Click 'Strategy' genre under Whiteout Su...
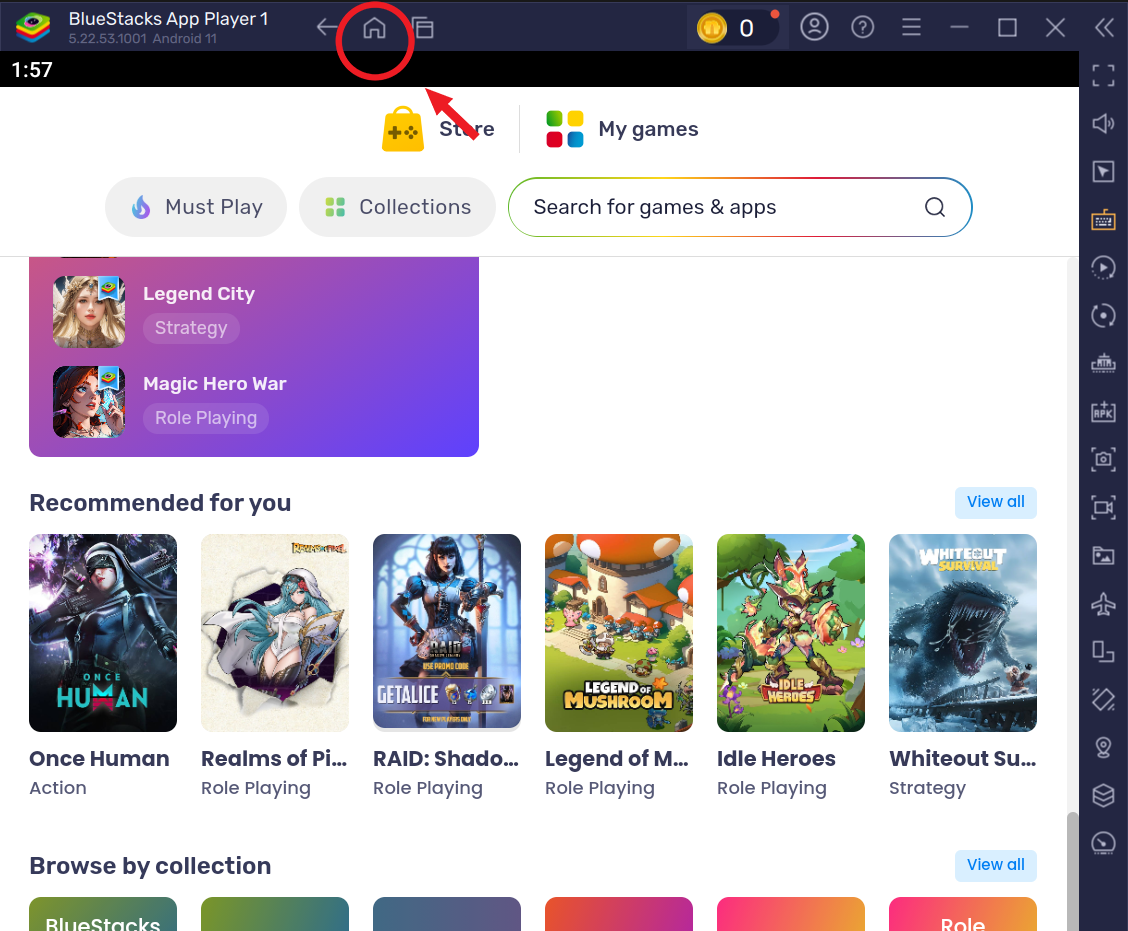This screenshot has height=931, width=1128. click(927, 789)
